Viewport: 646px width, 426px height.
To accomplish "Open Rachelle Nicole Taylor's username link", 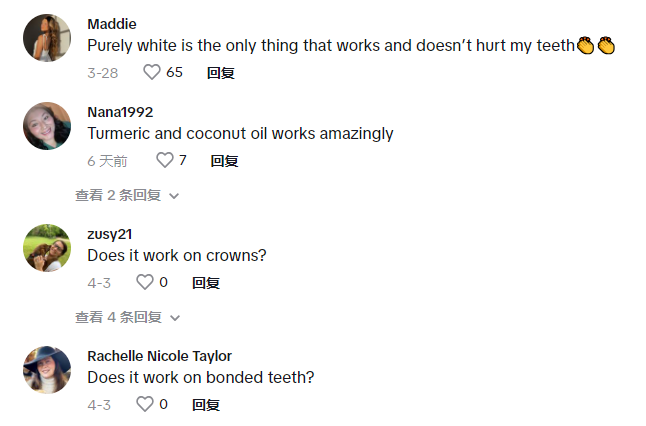I will click(x=159, y=356).
